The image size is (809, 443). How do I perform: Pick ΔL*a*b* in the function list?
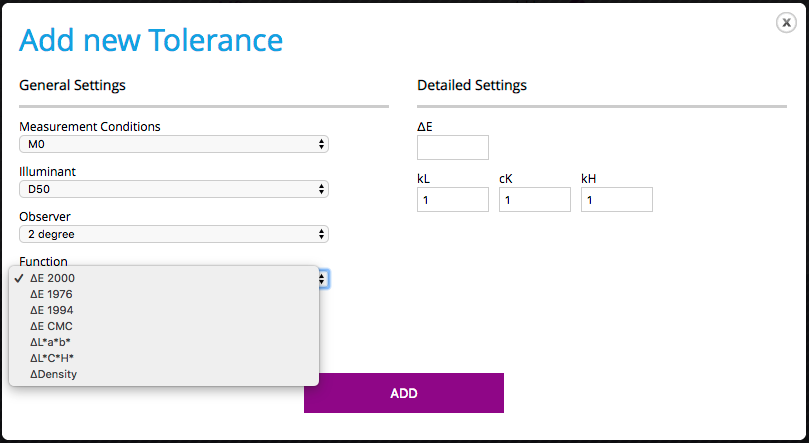point(164,342)
